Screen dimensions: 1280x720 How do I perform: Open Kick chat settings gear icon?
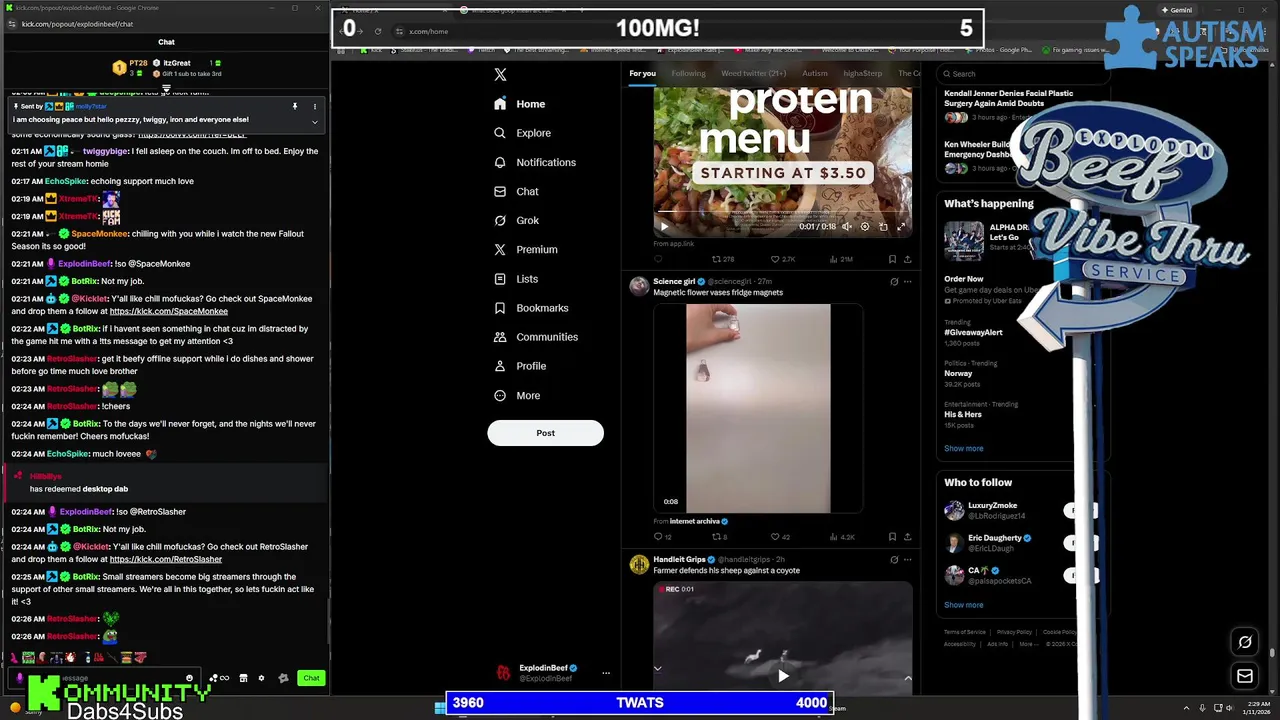261,678
